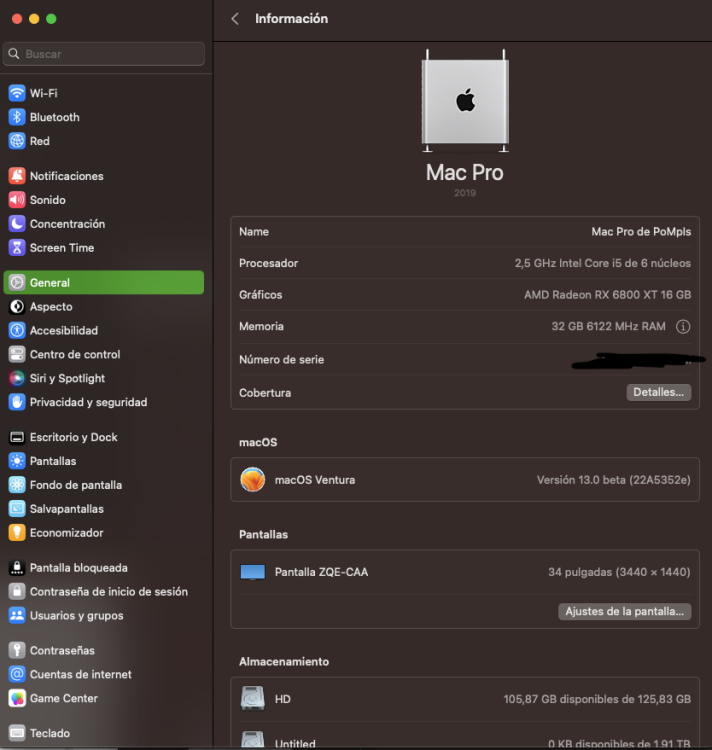The width and height of the screenshot is (712, 750).
Task: Open Privacidad y seguridad hand icon
Action: (x=17, y=402)
